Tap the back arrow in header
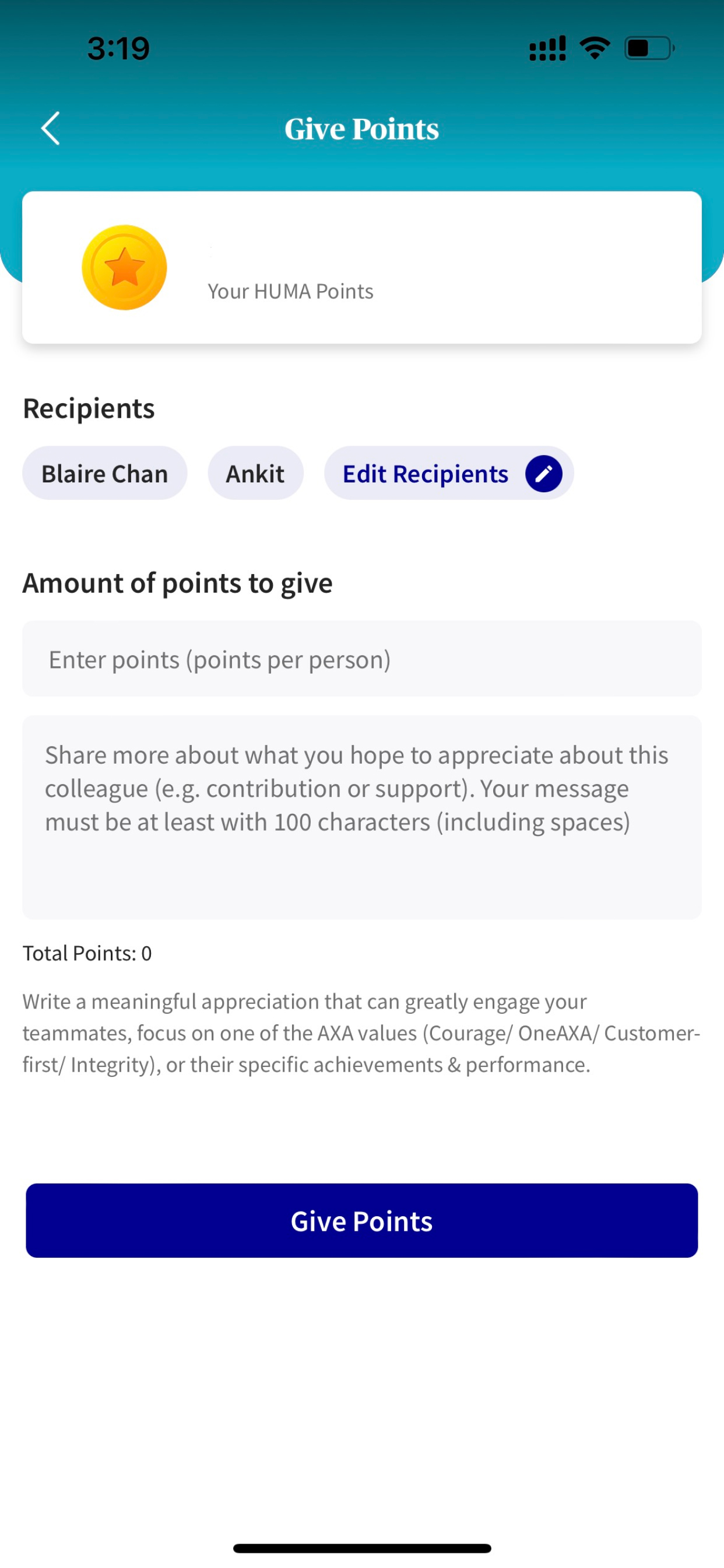 pyautogui.click(x=51, y=128)
